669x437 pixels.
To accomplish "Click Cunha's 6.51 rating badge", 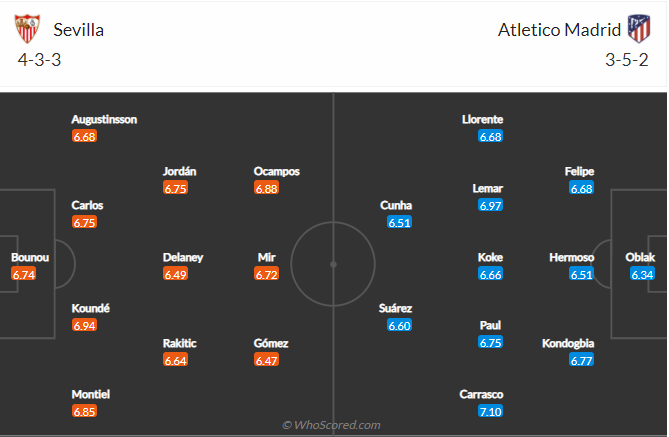I will [x=400, y=222].
